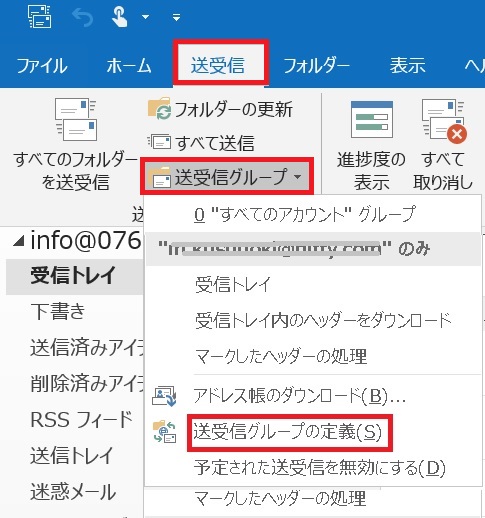Click the address book download icon
This screenshot has width=485, height=518.
tap(164, 396)
